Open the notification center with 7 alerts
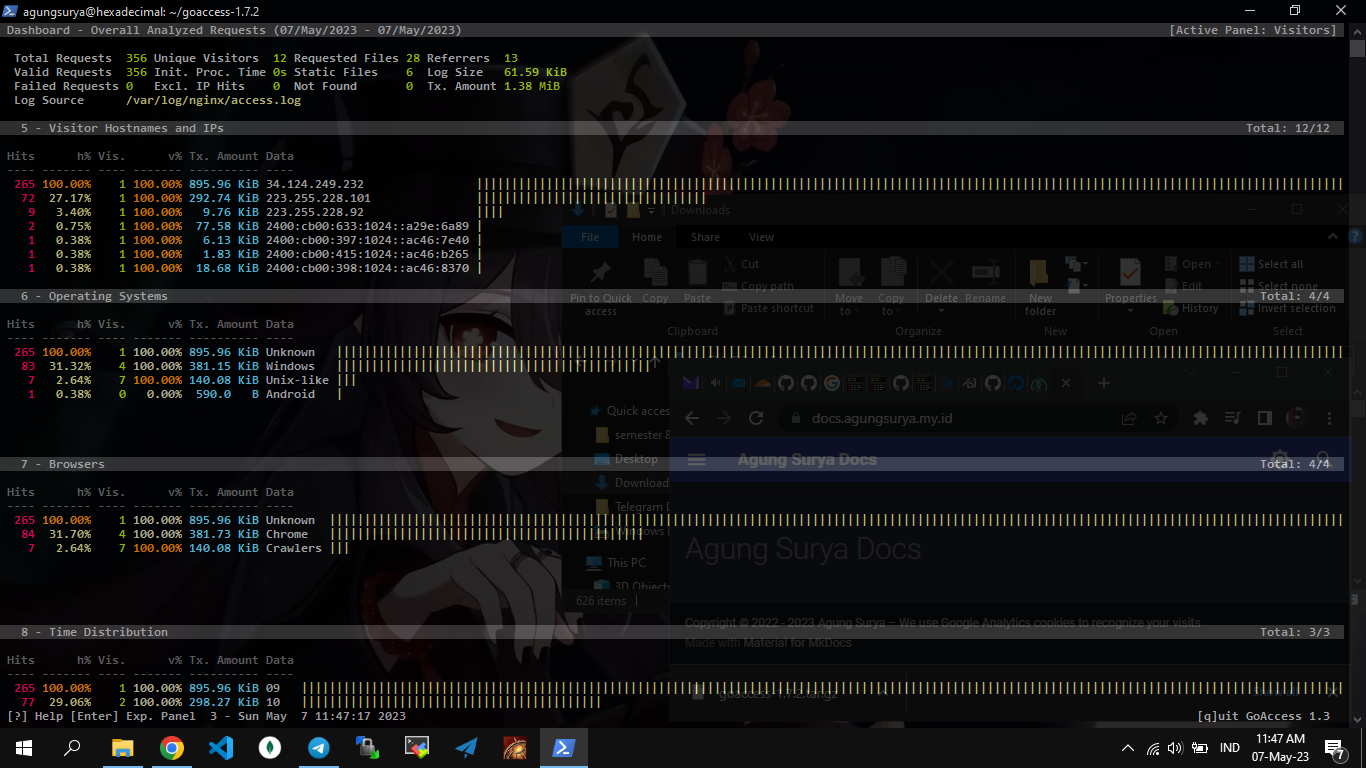The height and width of the screenshot is (768, 1366). [x=1334, y=748]
